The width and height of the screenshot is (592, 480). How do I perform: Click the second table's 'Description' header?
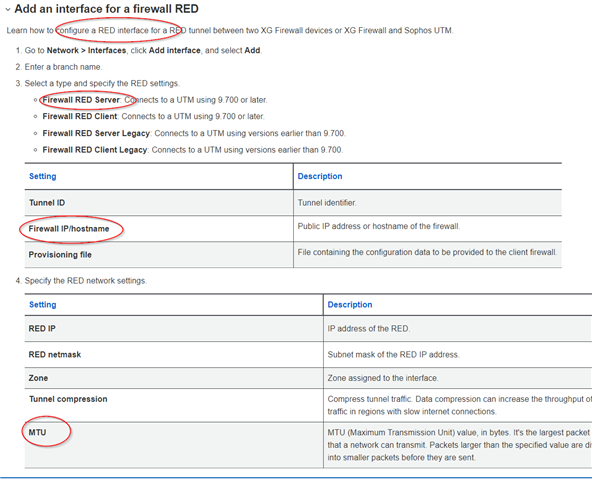coord(350,305)
